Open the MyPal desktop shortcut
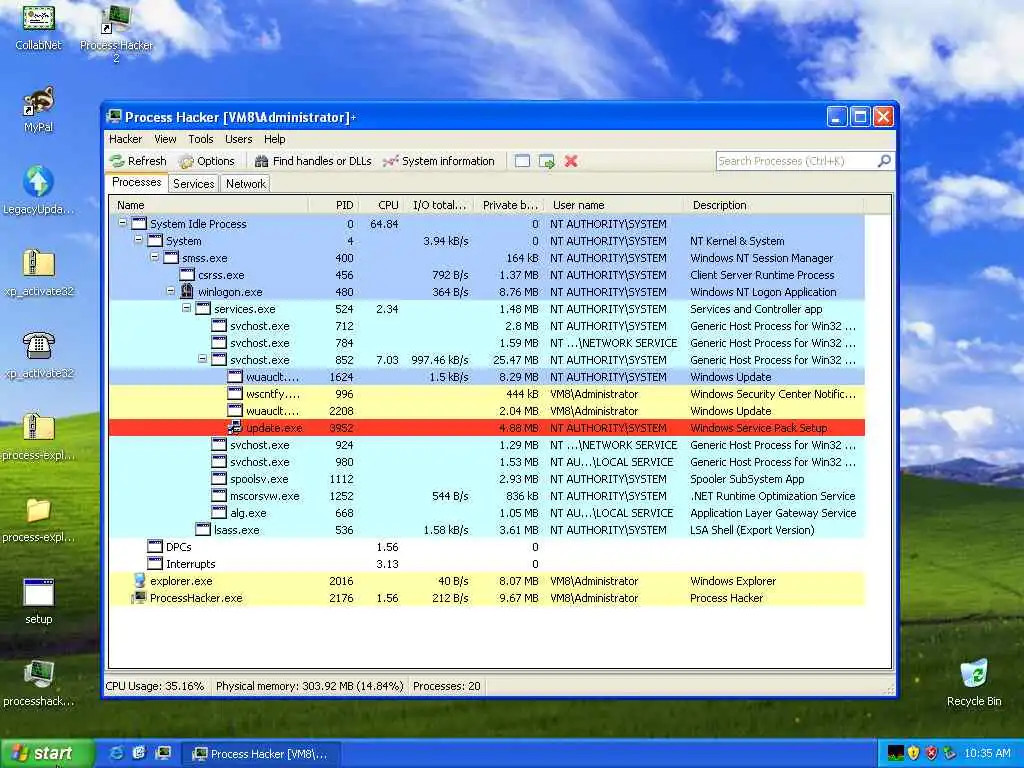 coord(39,110)
